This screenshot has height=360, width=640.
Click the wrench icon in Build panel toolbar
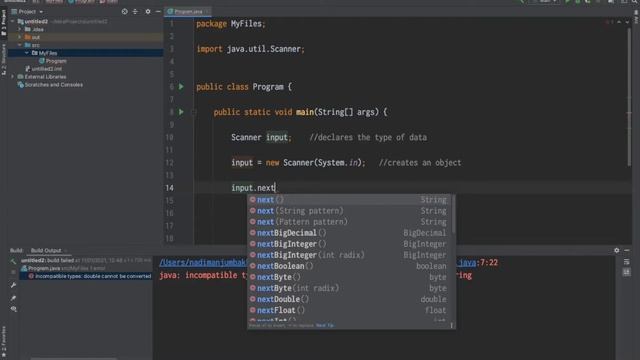[x=13, y=285]
